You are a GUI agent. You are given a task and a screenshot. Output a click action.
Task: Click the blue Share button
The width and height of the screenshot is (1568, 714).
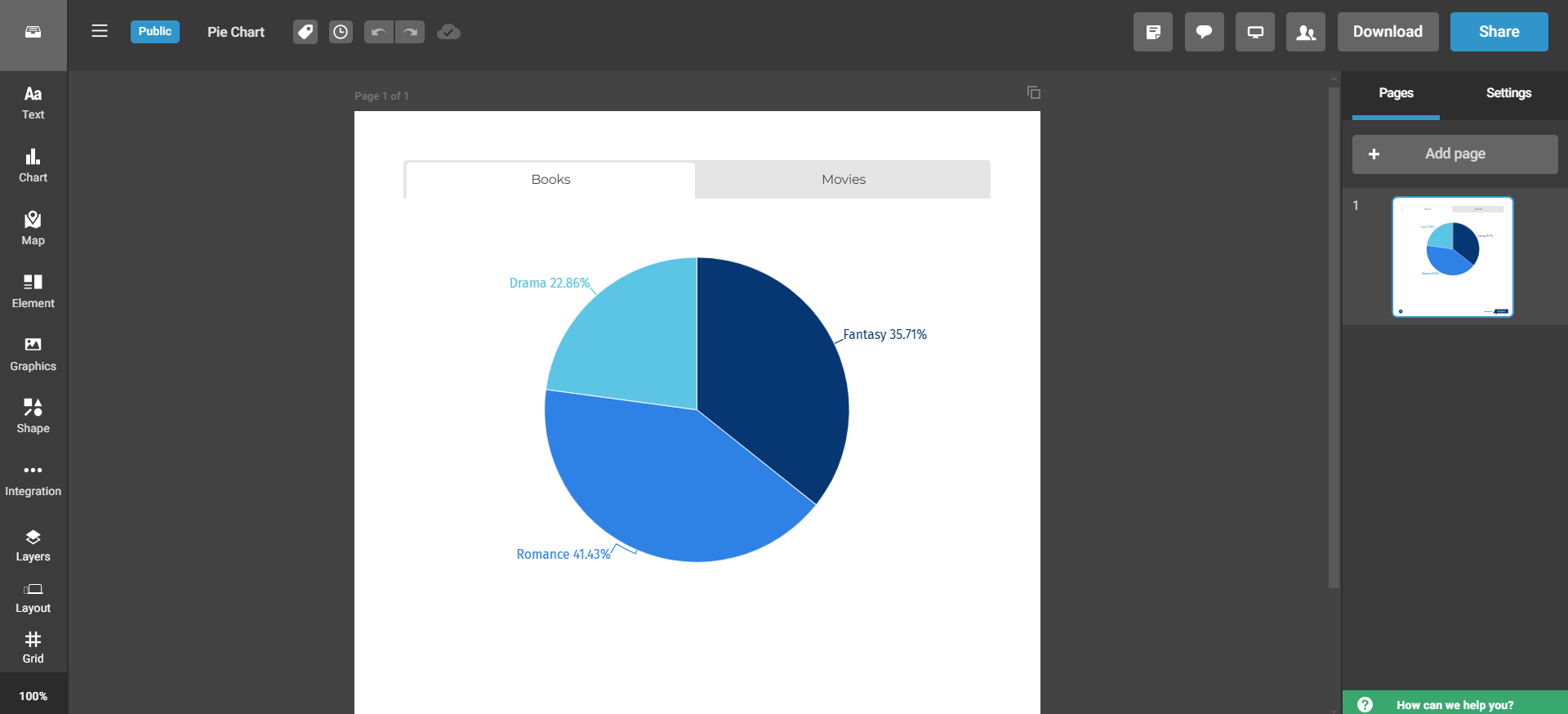click(1499, 32)
